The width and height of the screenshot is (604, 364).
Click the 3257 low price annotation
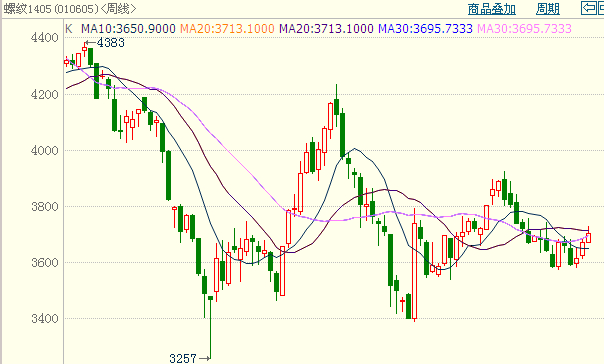pyautogui.click(x=183, y=359)
